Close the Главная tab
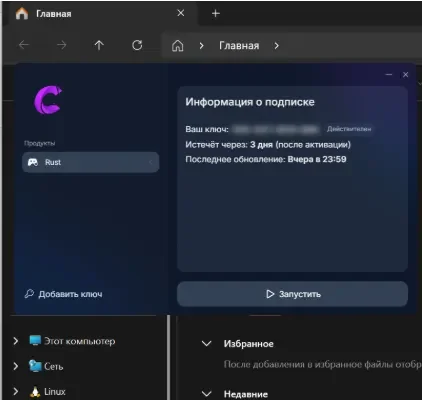The height and width of the screenshot is (400, 422). (181, 13)
